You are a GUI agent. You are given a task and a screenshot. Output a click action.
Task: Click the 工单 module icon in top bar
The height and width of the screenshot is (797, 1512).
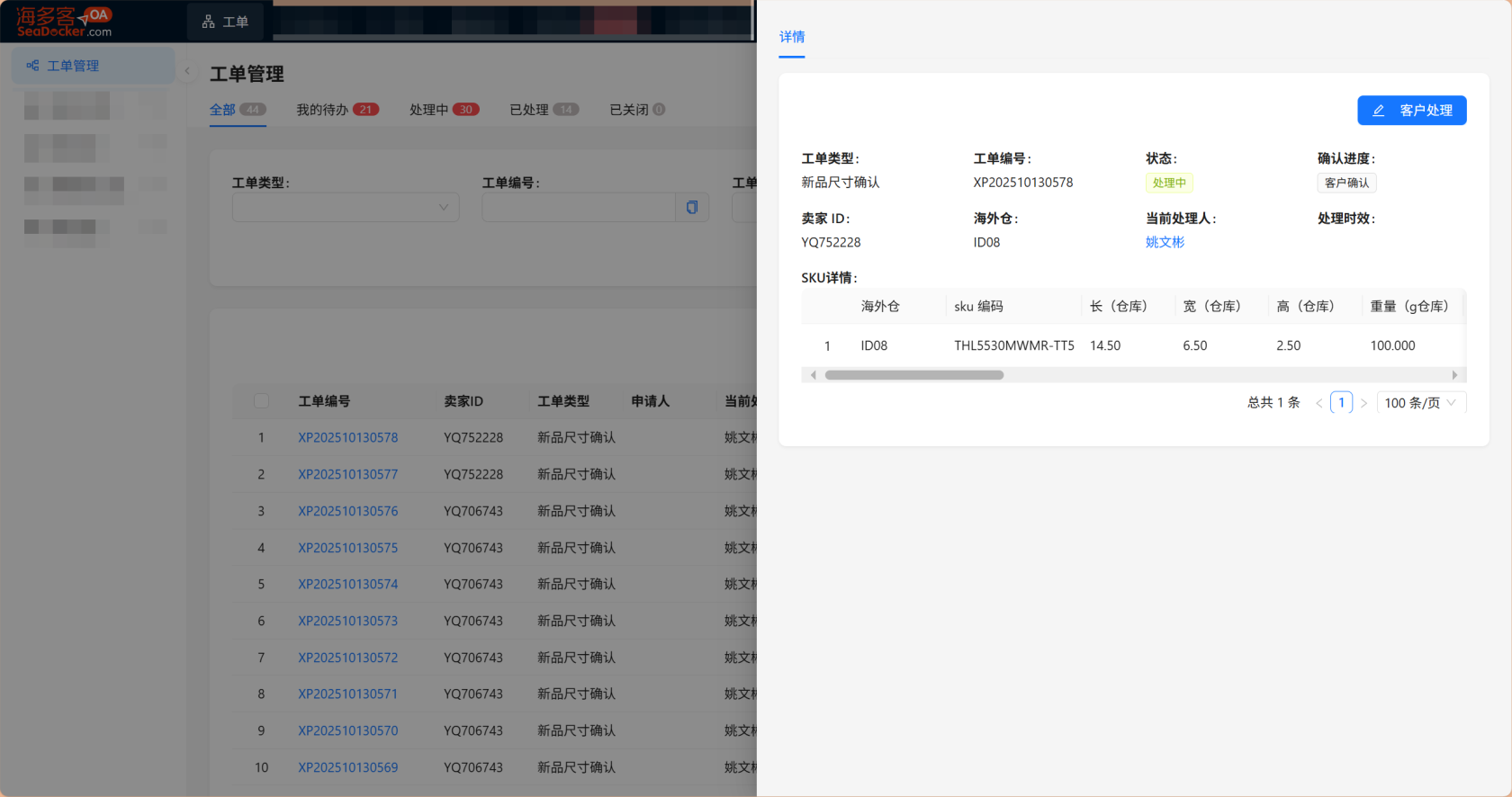point(209,22)
